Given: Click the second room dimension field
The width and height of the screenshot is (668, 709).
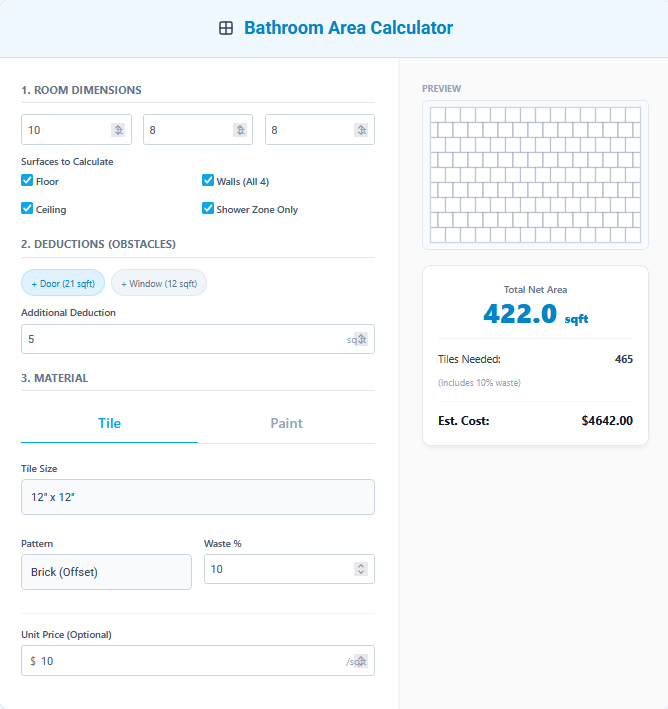Looking at the screenshot, I should (x=198, y=130).
